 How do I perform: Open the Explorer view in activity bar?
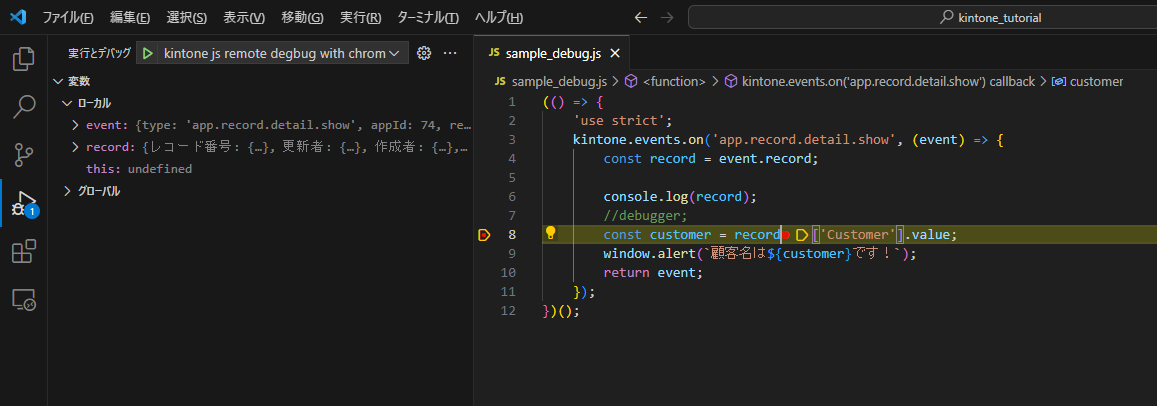pos(23,59)
